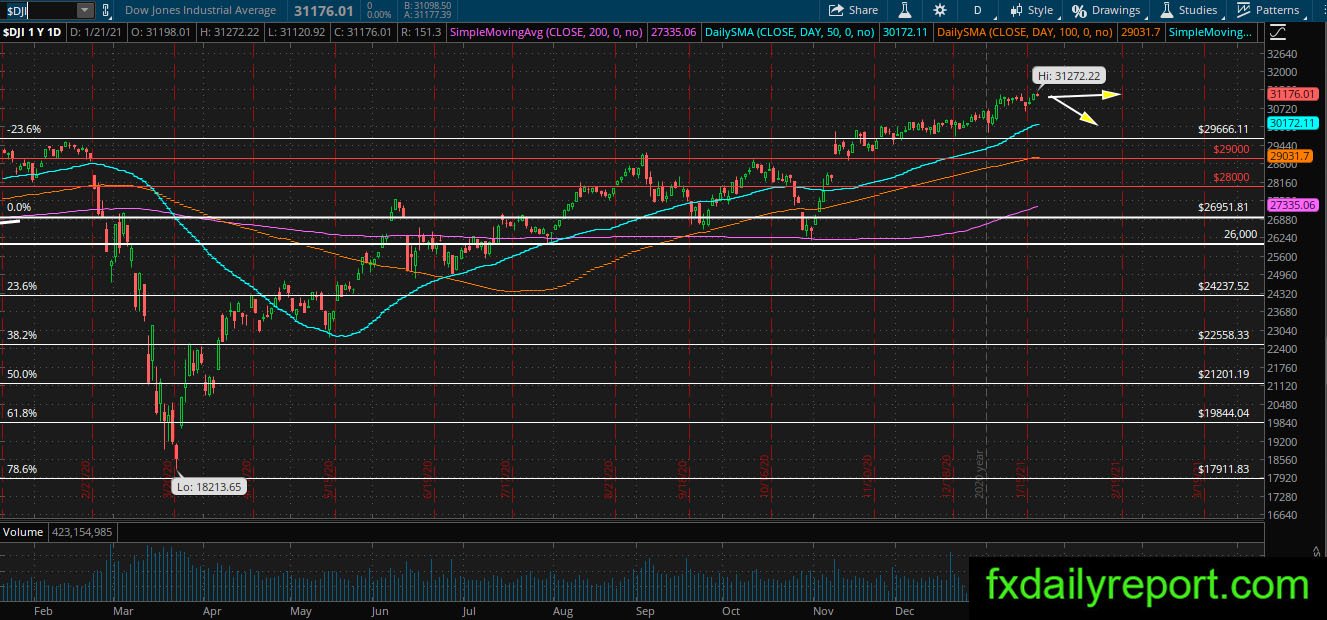Click Dow Jones Industrial Average name
The height and width of the screenshot is (620, 1327).
pyautogui.click(x=200, y=10)
